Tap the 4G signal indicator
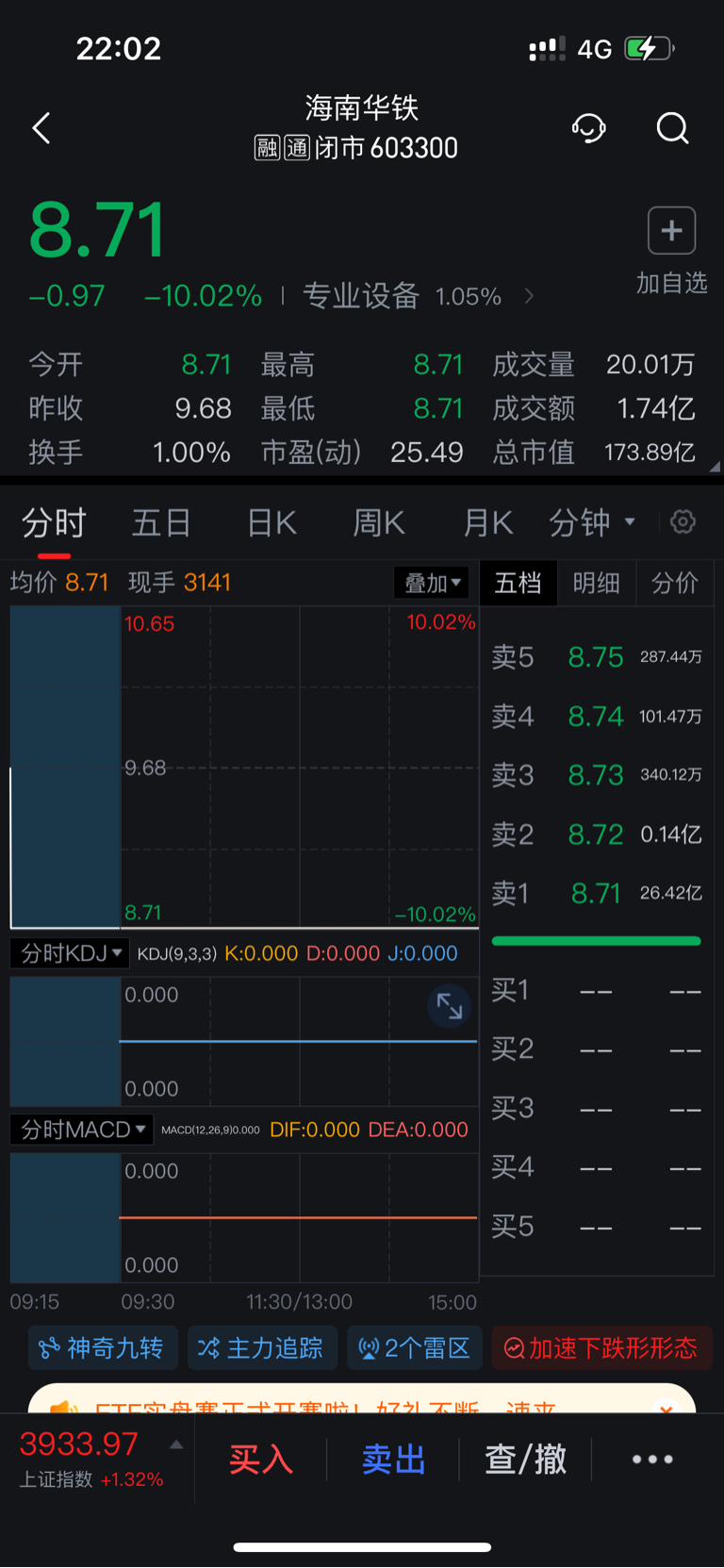 (594, 49)
